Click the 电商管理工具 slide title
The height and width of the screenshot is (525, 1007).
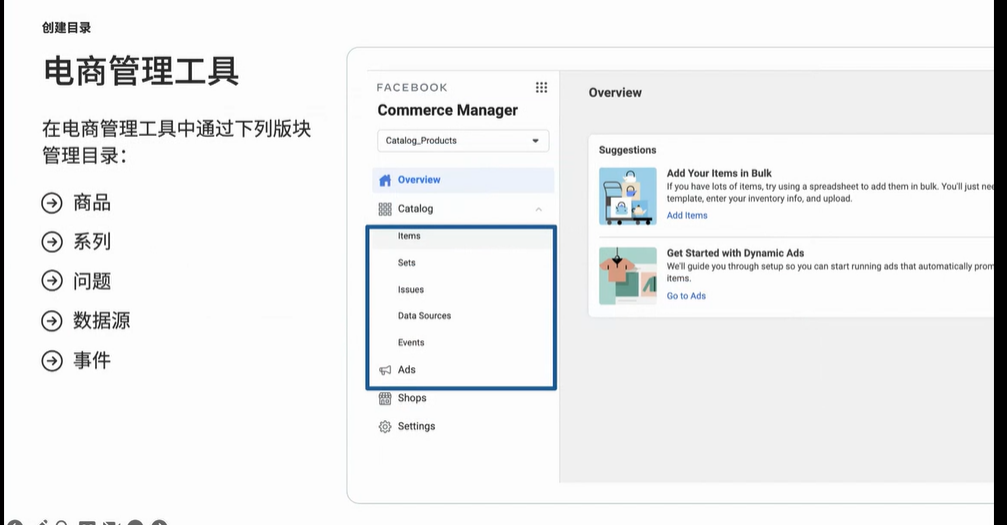point(141,71)
